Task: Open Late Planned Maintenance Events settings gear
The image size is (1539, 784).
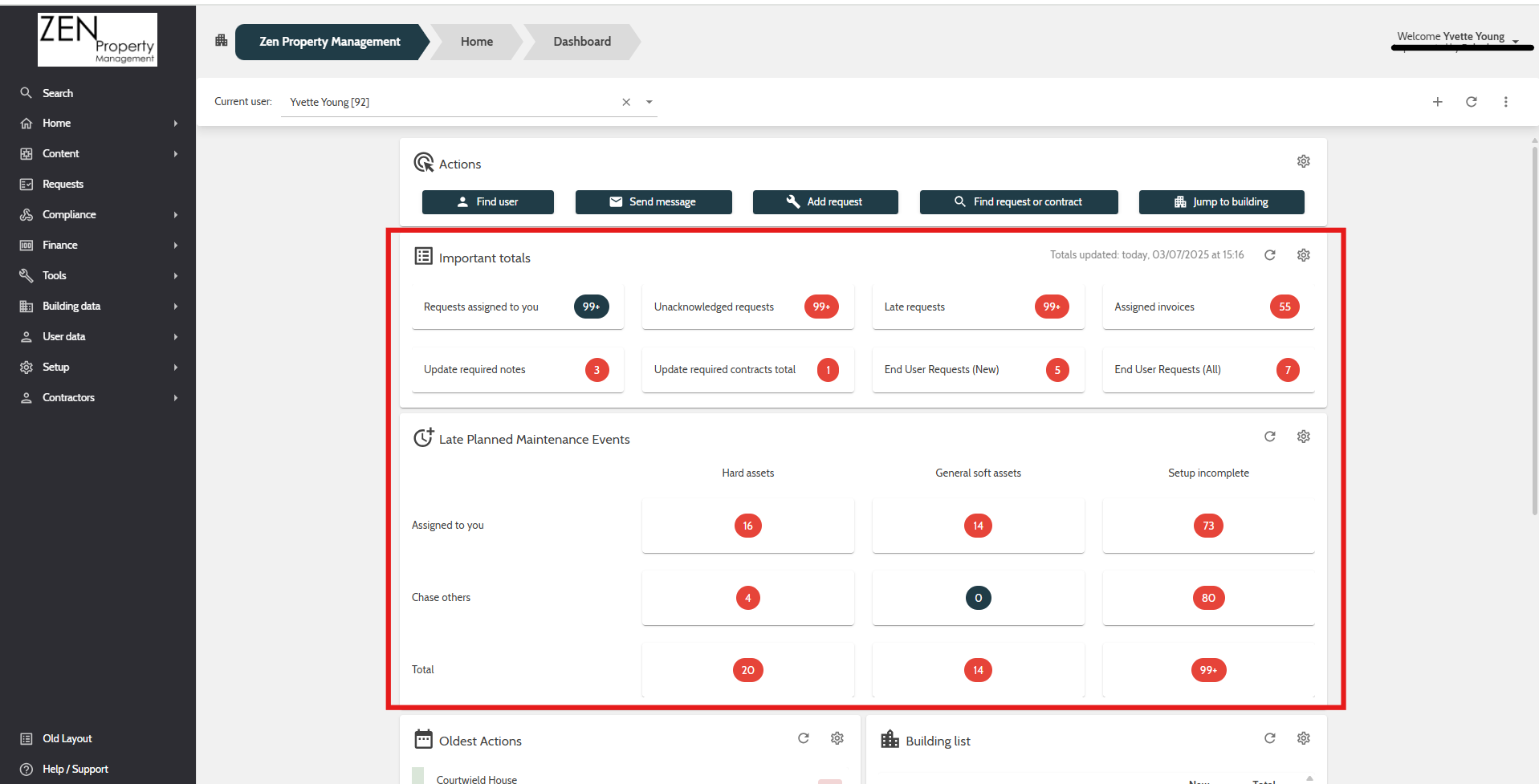Action: pyautogui.click(x=1304, y=437)
